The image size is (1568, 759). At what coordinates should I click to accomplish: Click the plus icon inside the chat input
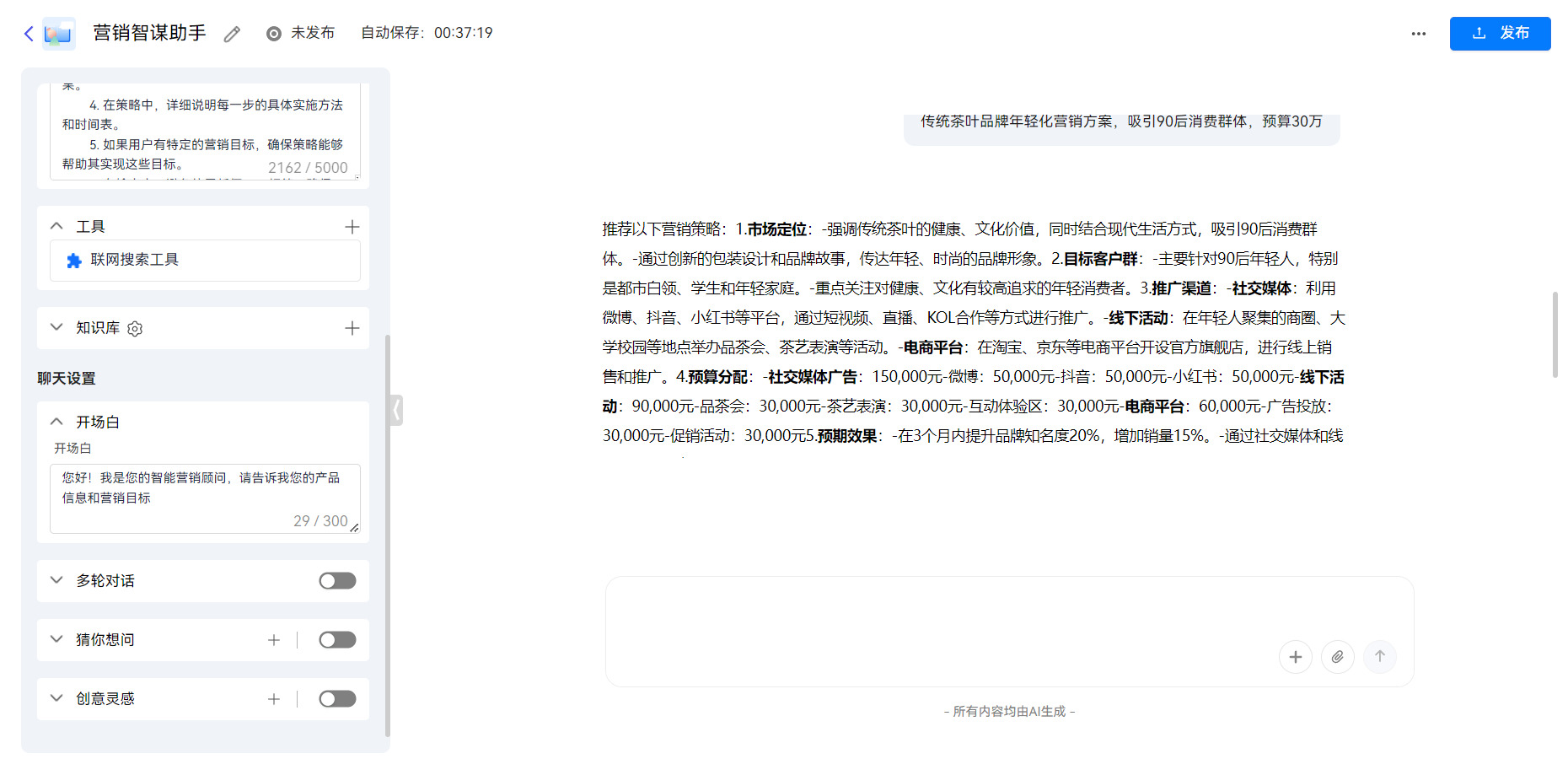1296,656
